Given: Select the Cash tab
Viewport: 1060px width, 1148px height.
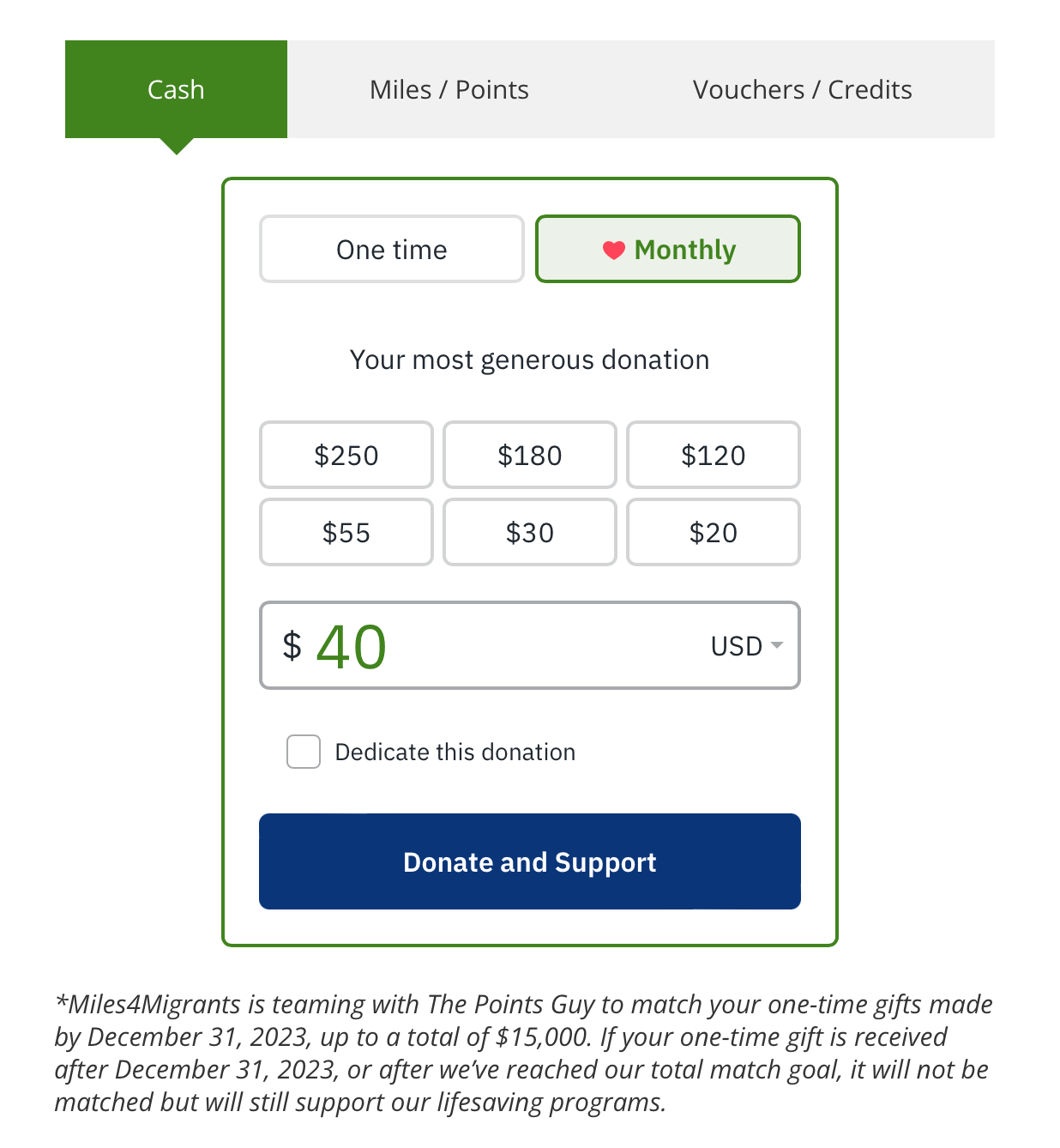Looking at the screenshot, I should pos(175,88).
